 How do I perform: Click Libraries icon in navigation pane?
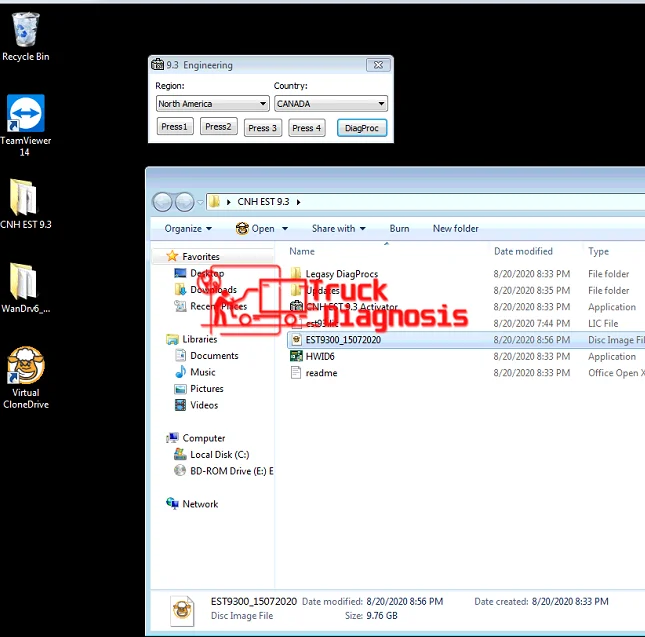tap(172, 339)
